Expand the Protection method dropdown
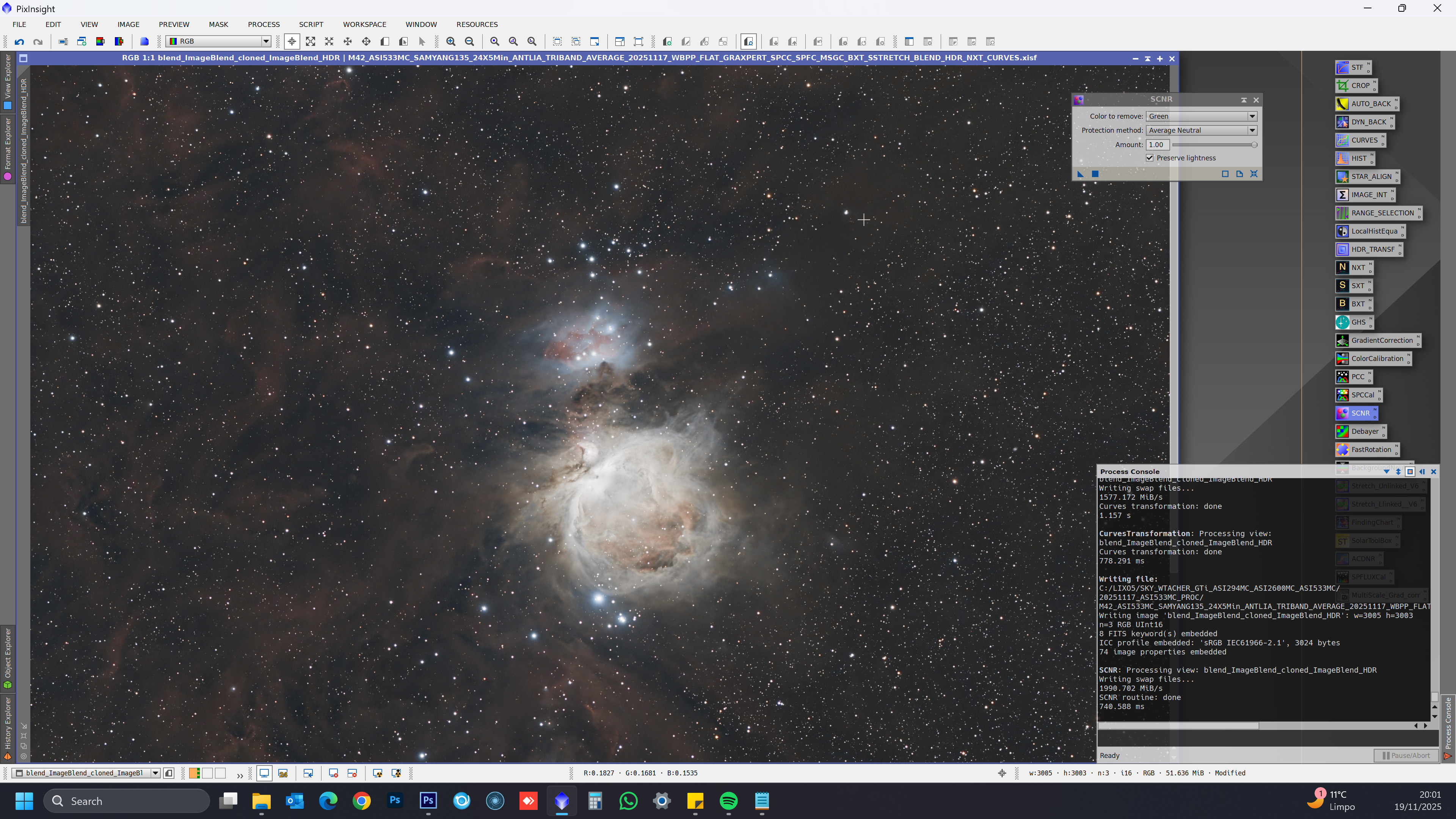 [x=1252, y=130]
